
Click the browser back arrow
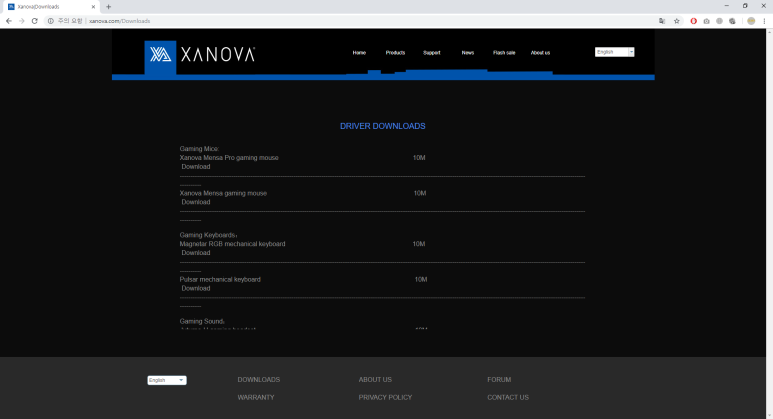[8, 21]
